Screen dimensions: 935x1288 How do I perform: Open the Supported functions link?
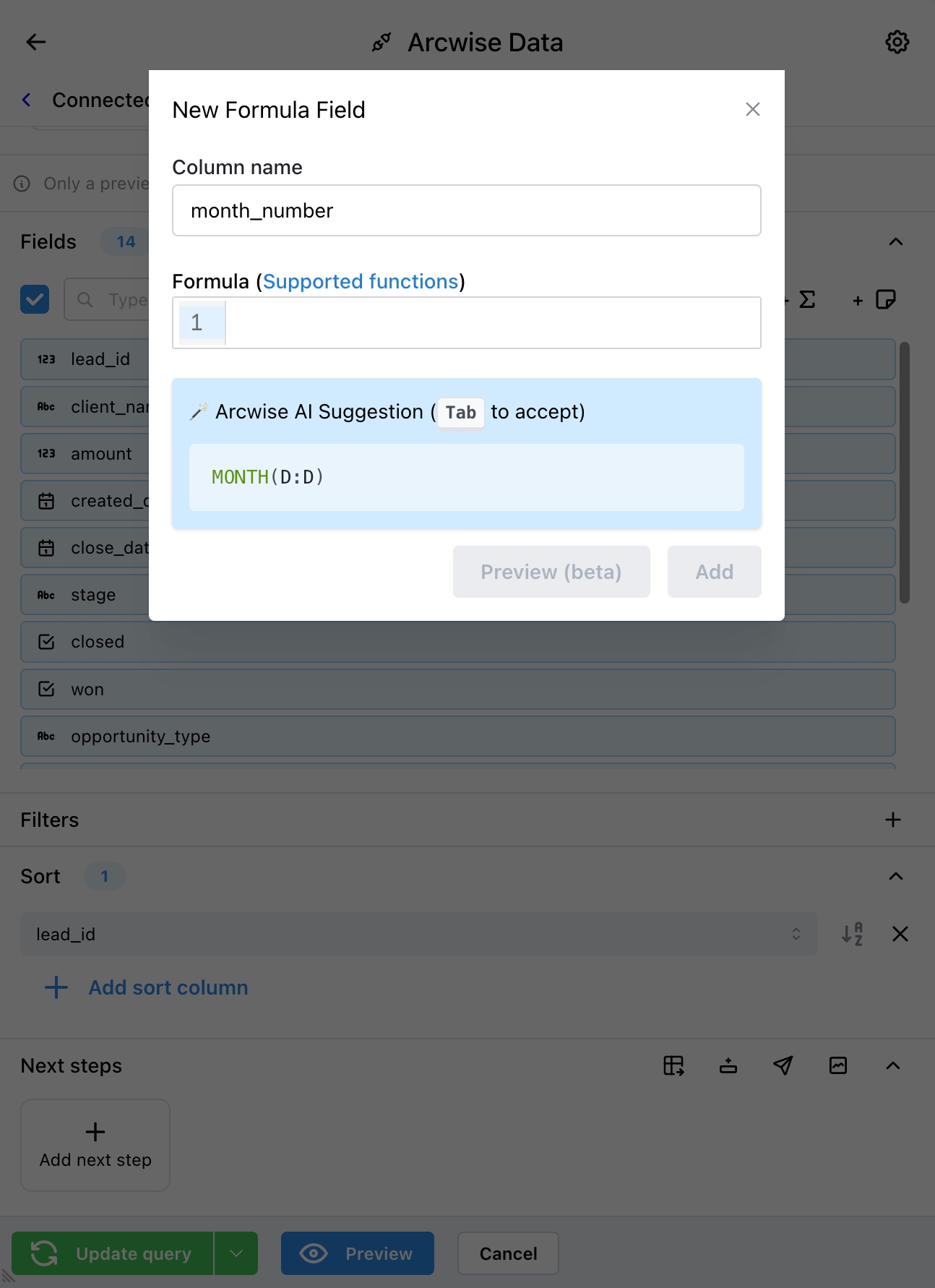(361, 281)
